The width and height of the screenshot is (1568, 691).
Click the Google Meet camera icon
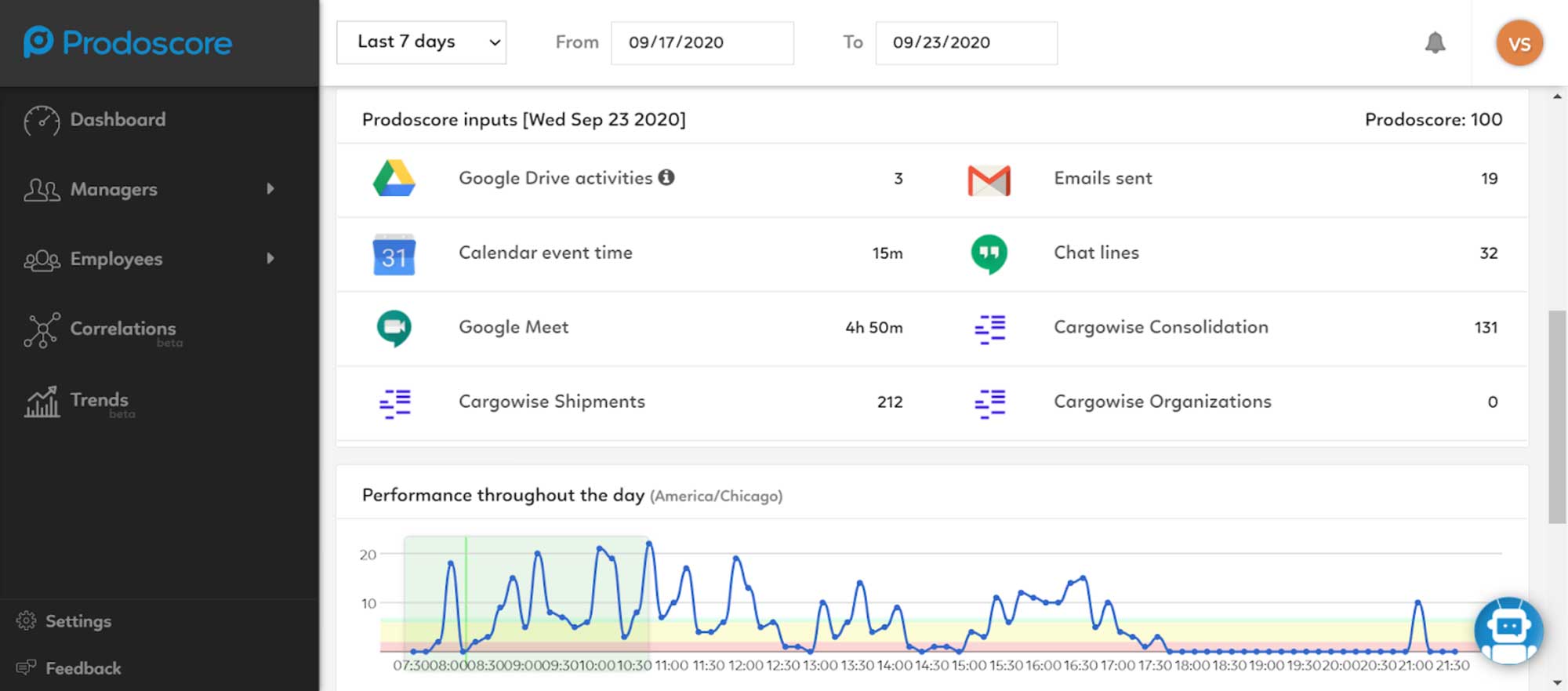[x=394, y=329]
